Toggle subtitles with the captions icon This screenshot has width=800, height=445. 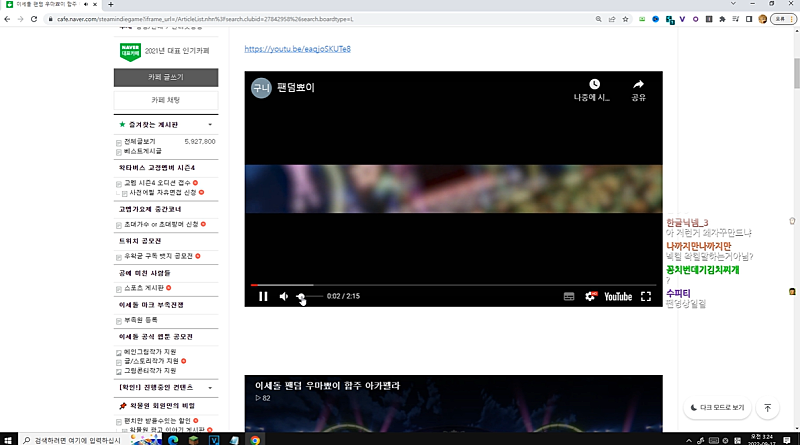pyautogui.click(x=569, y=296)
